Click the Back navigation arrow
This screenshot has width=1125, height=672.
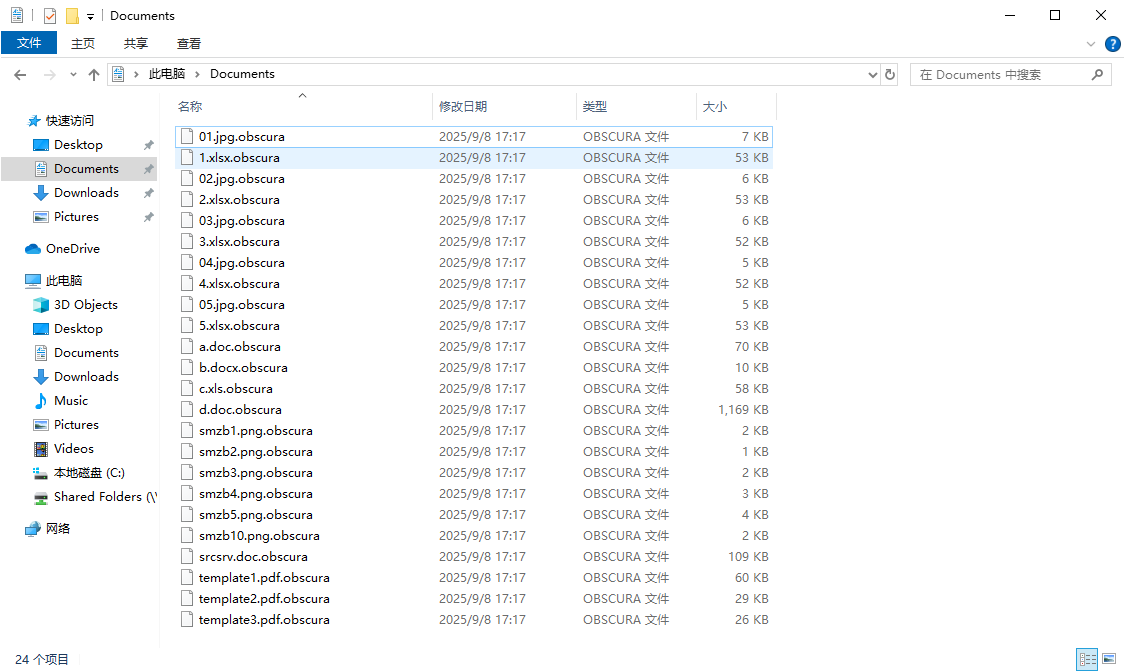[x=20, y=75]
